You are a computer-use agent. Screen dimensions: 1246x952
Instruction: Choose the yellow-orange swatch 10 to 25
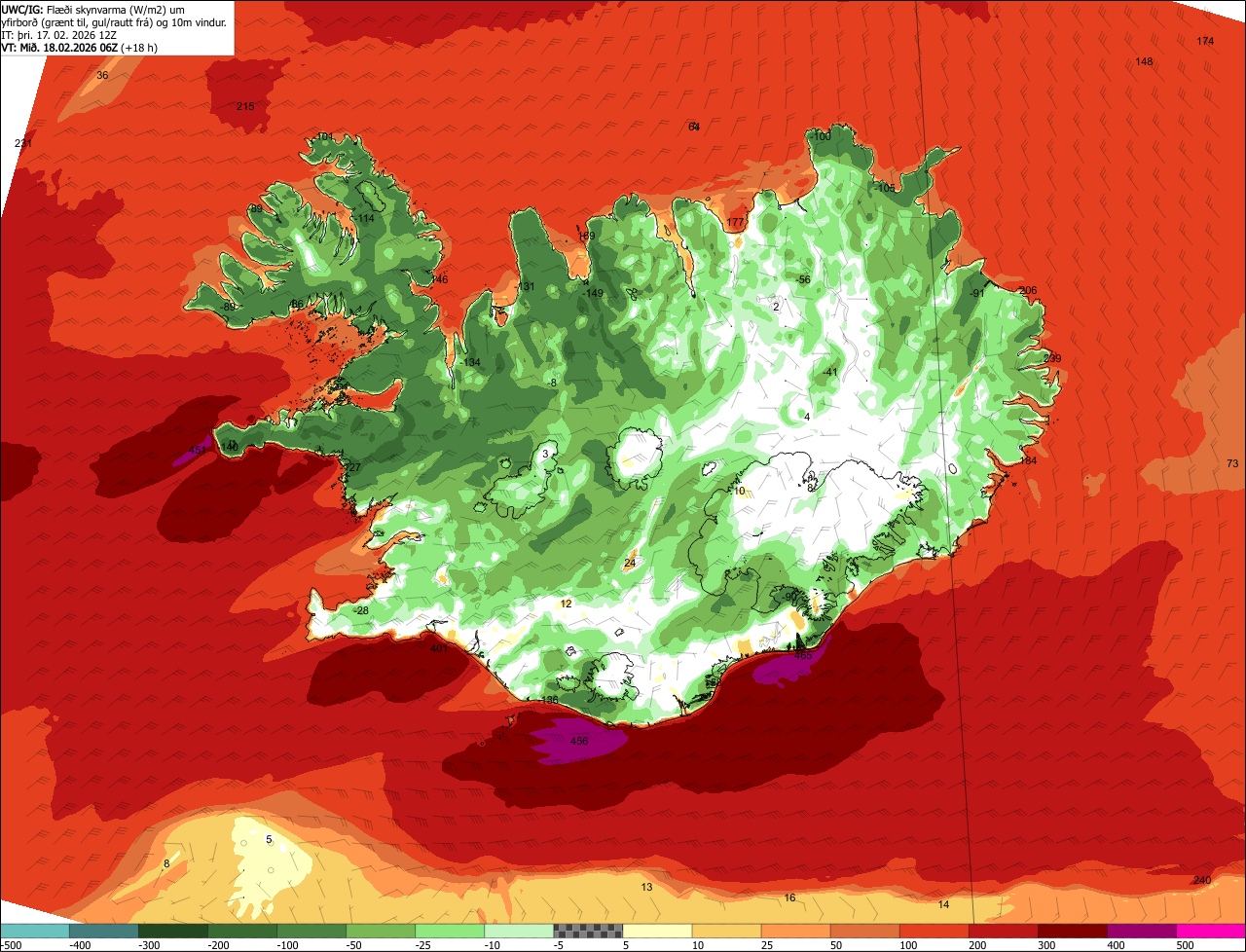click(x=726, y=931)
